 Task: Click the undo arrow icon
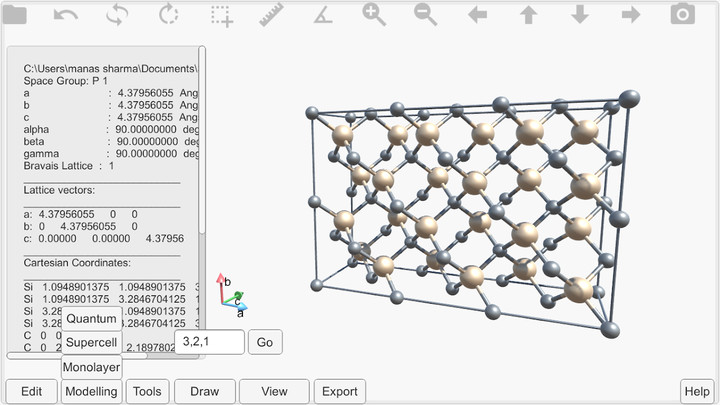coord(66,15)
